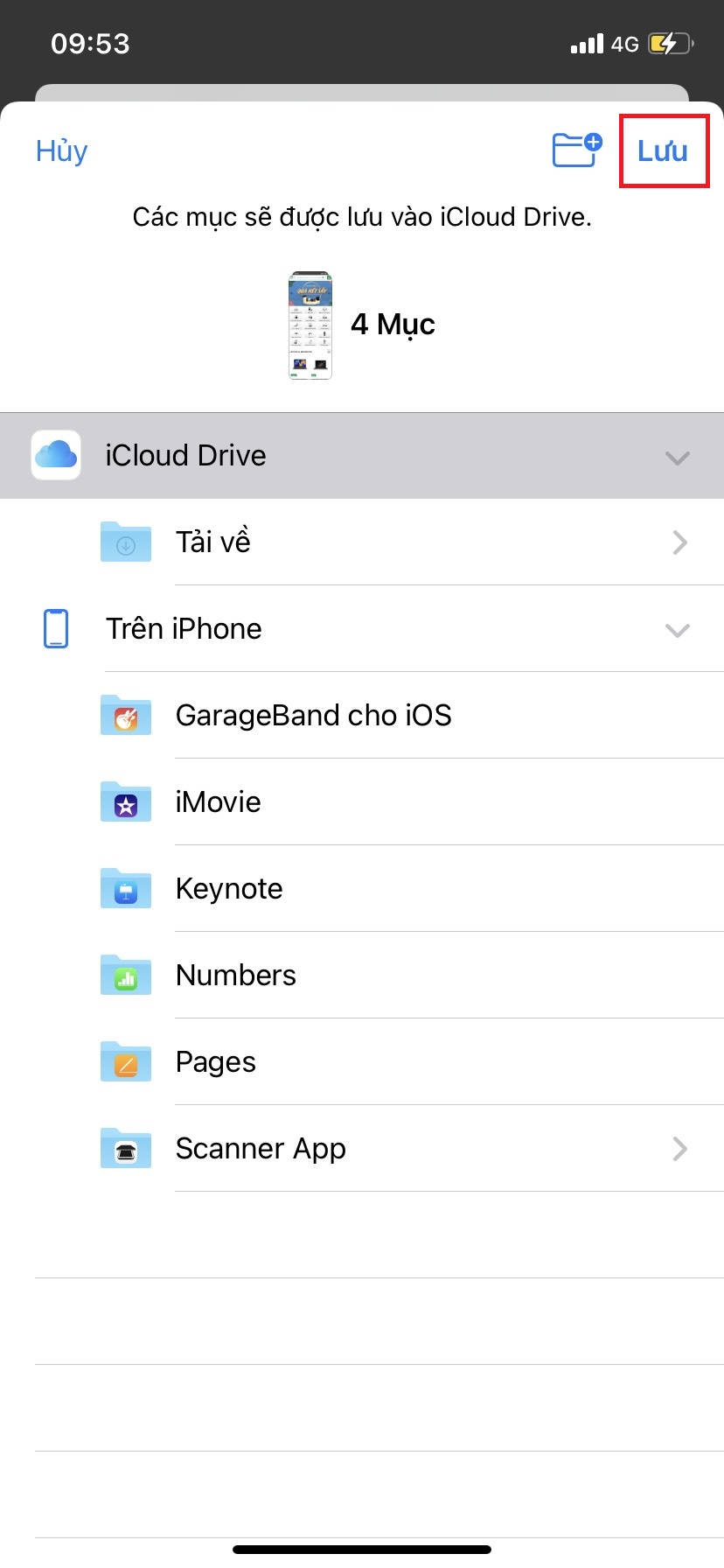Tap the new folder icon
The height and width of the screenshot is (1568, 724).
[x=577, y=150]
